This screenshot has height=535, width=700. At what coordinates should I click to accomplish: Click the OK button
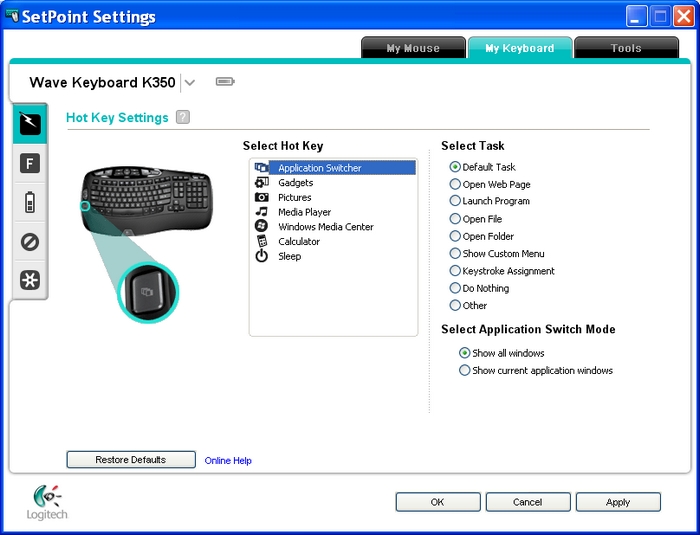coord(438,502)
